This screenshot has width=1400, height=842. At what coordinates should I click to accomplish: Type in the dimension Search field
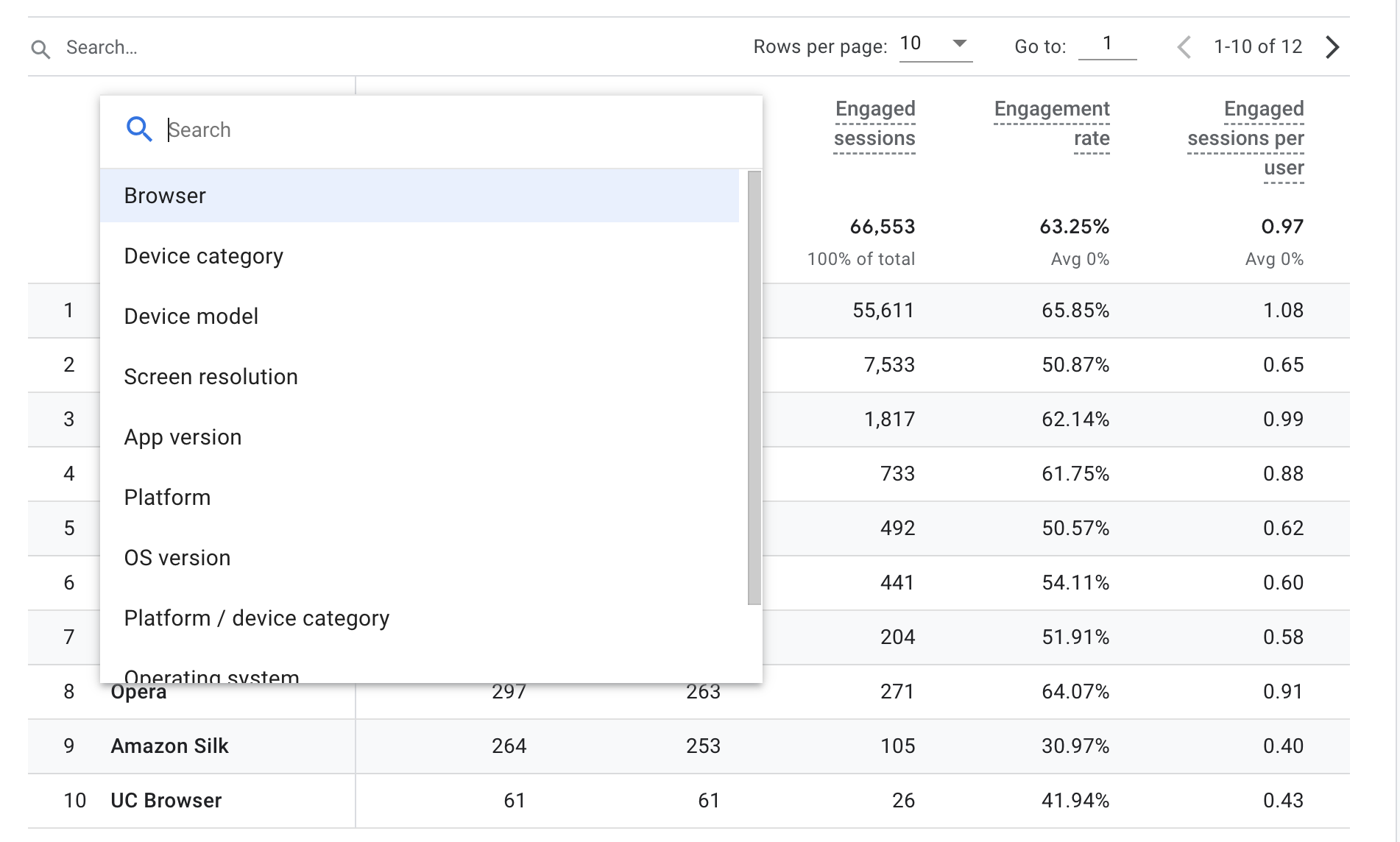pyautogui.click(x=442, y=130)
